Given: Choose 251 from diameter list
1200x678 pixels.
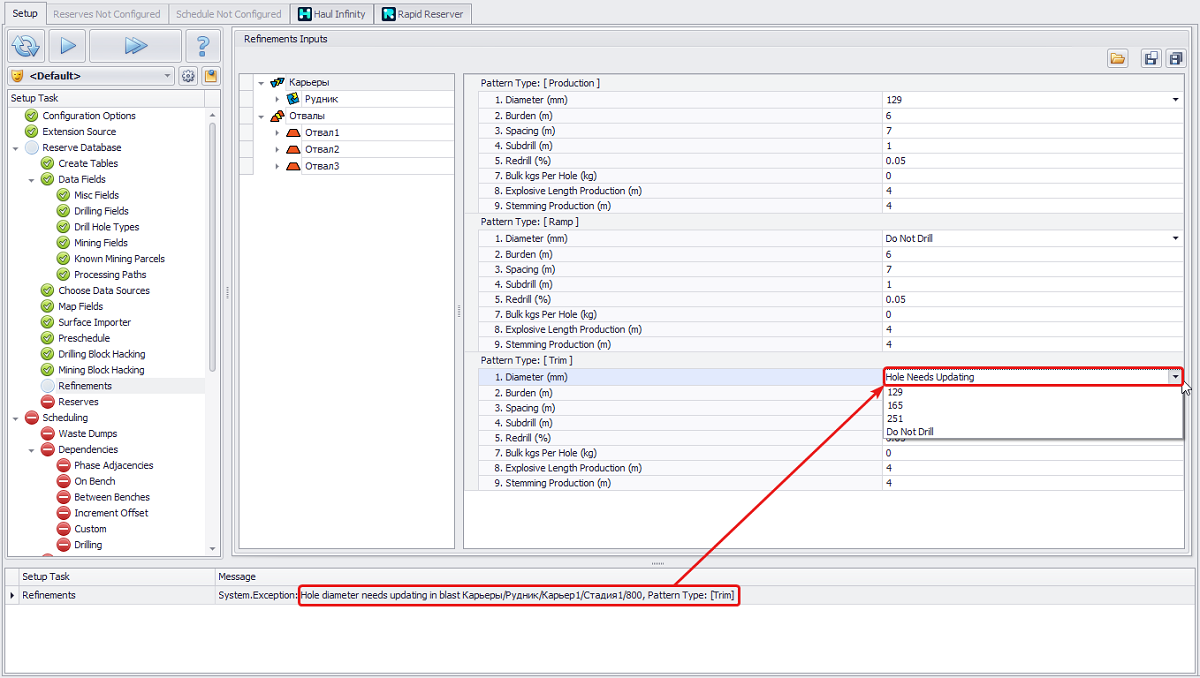Looking at the screenshot, I should 1032,419.
